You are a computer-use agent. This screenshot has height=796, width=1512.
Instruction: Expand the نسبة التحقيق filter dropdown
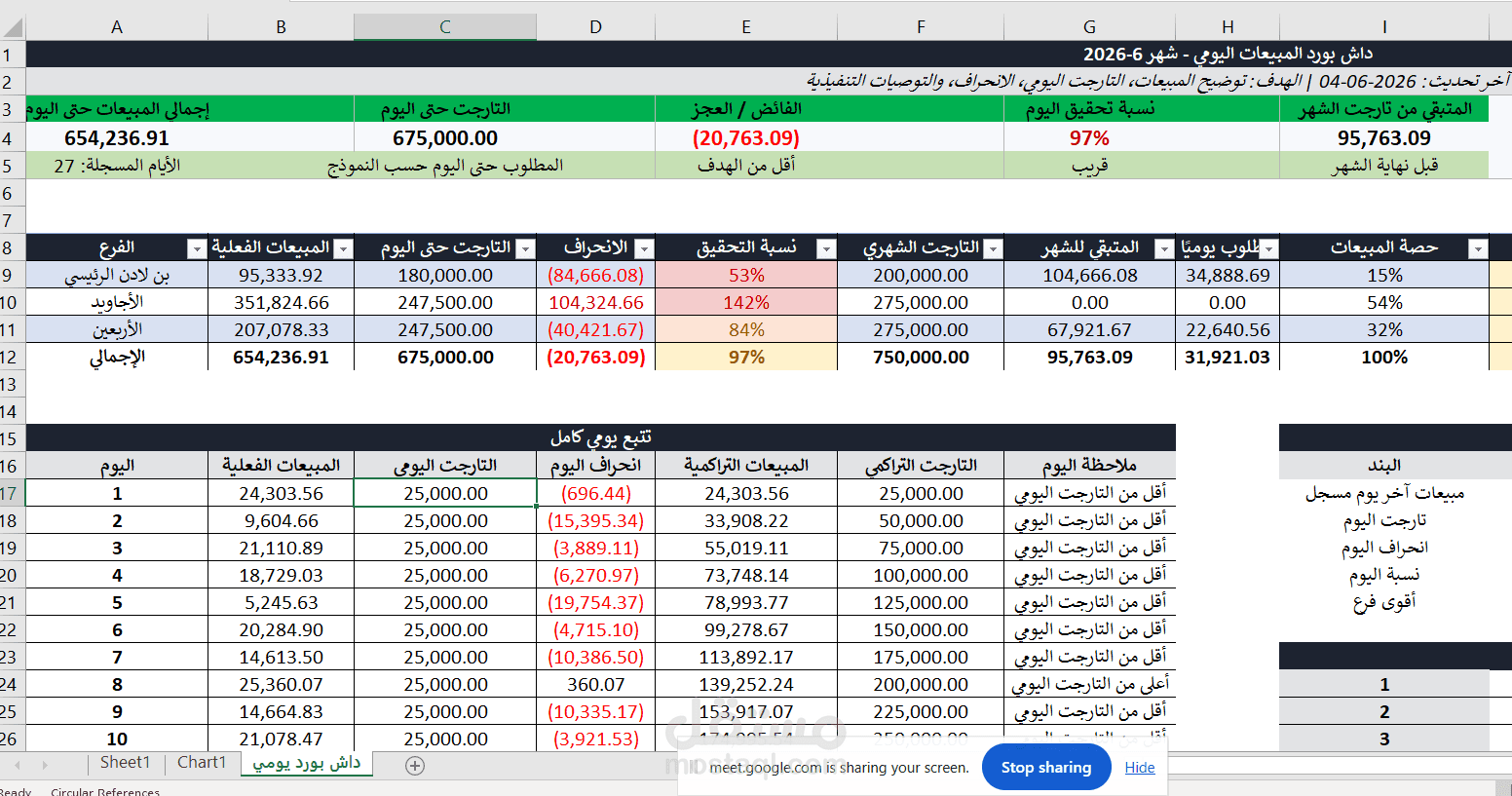pos(826,249)
